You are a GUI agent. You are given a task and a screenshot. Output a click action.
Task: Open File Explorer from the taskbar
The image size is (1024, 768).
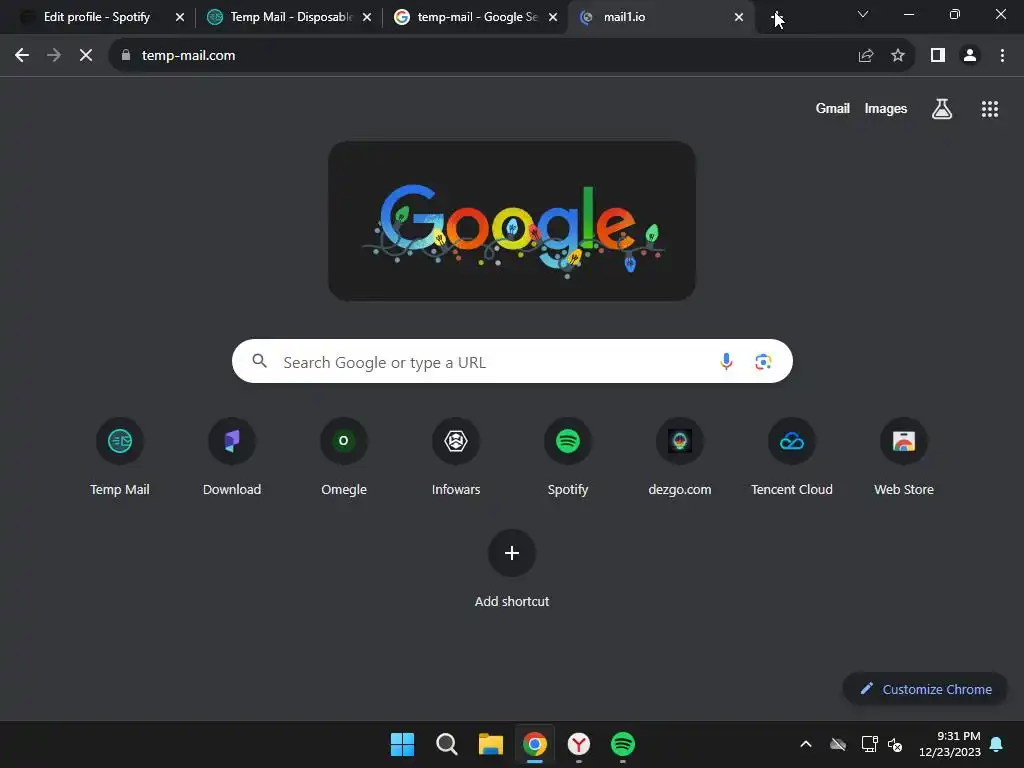(x=490, y=744)
